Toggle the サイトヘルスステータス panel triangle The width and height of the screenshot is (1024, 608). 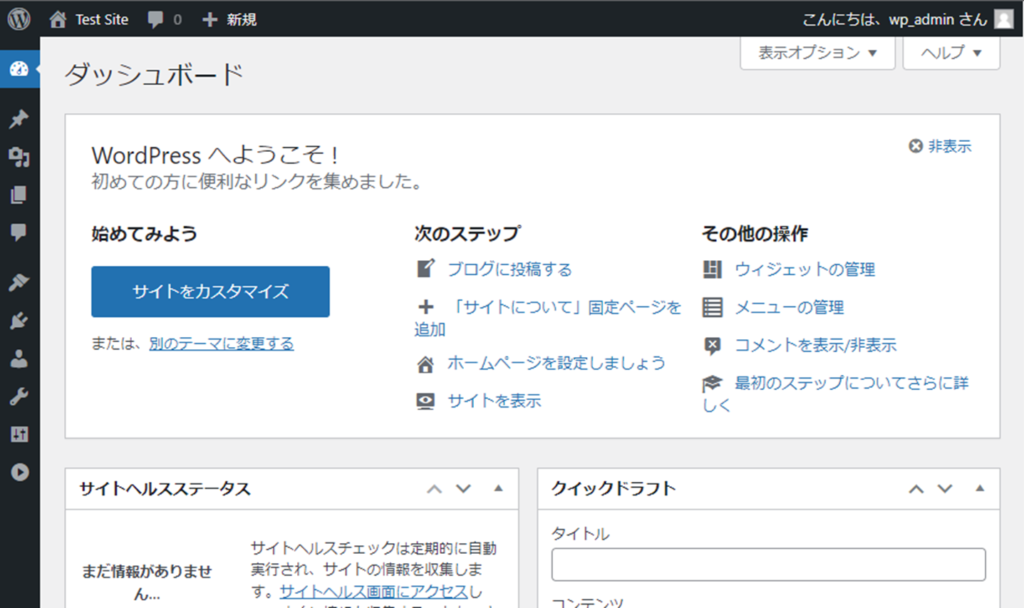498,489
